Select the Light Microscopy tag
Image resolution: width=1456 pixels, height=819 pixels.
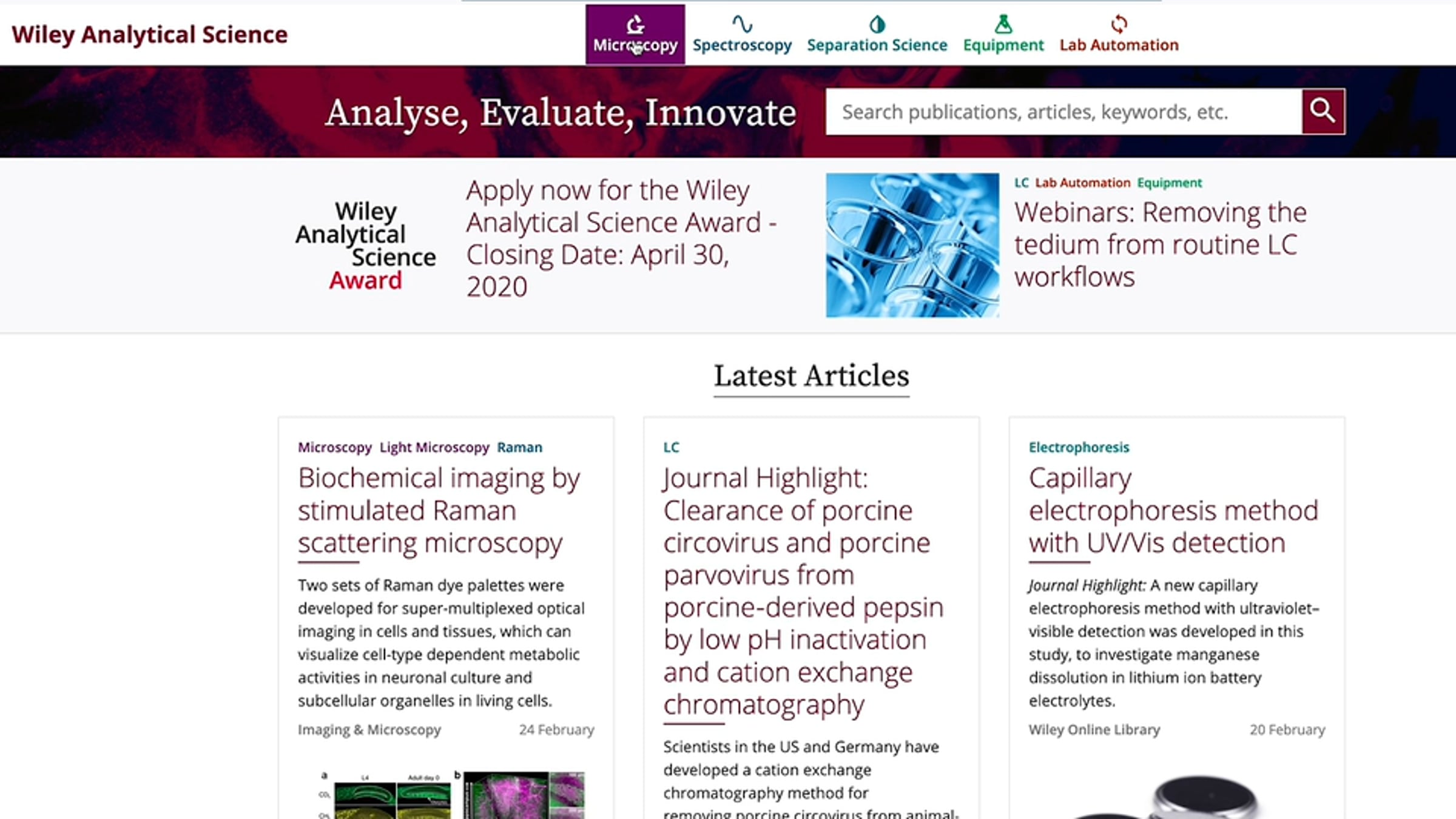434,448
